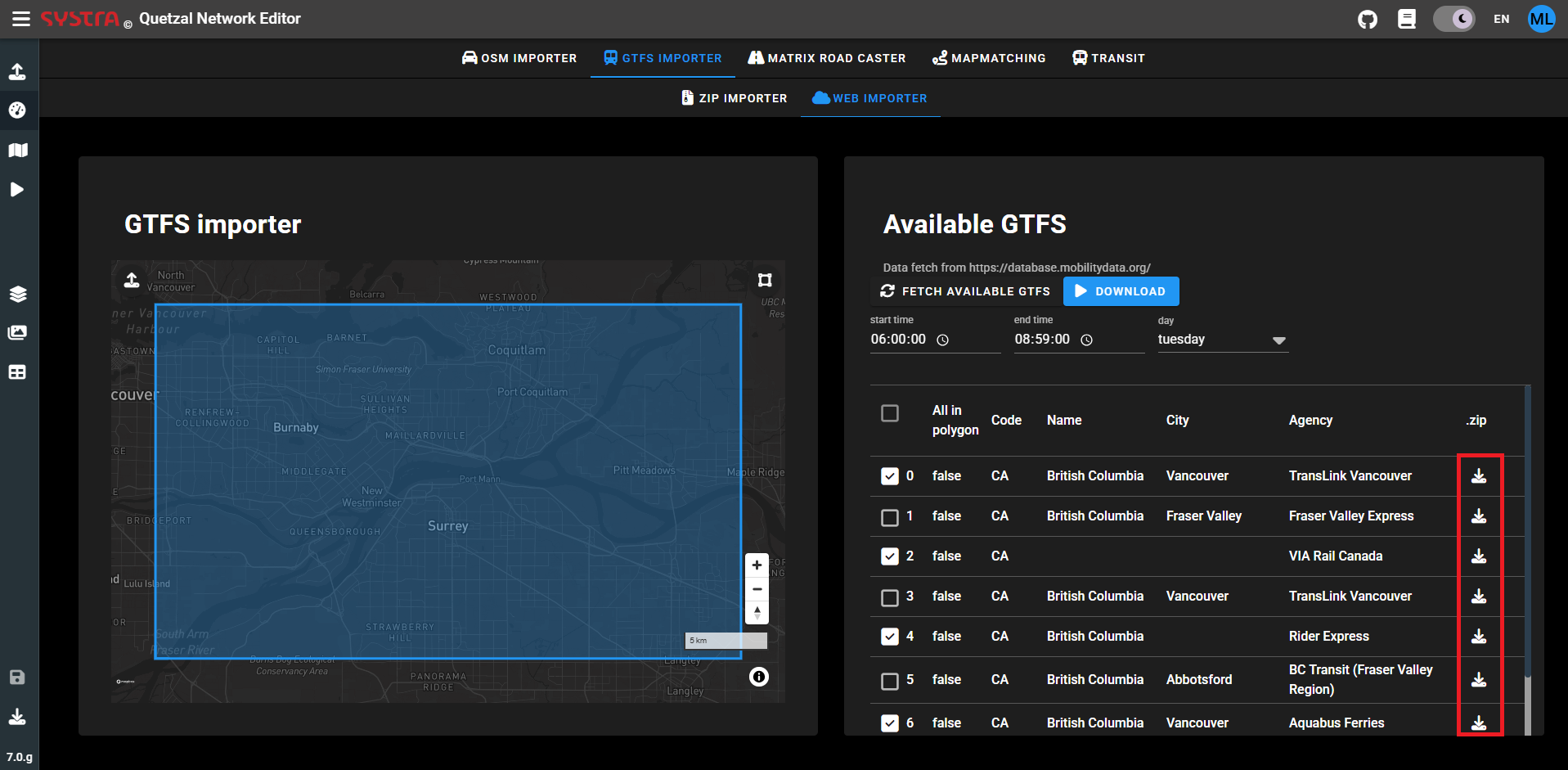Open the day dropdown showing tuesday

(x=1223, y=340)
